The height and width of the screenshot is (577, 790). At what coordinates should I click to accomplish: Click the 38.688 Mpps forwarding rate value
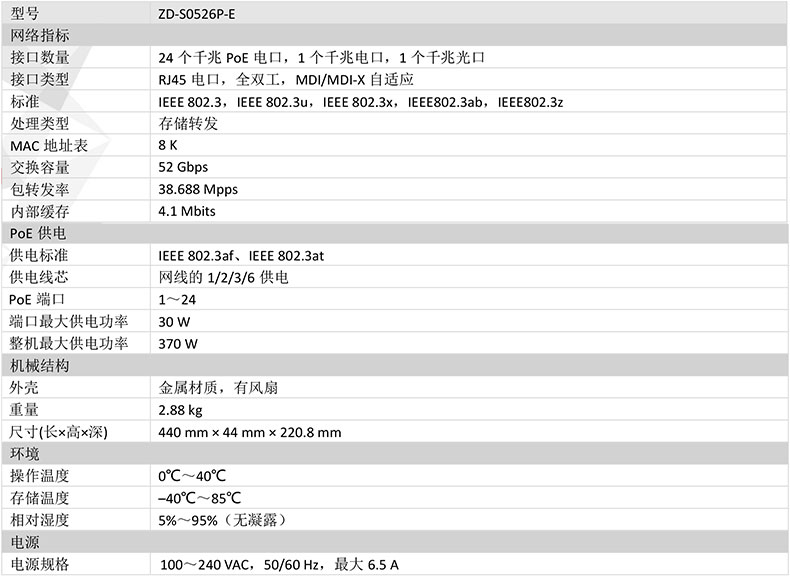click(x=198, y=190)
